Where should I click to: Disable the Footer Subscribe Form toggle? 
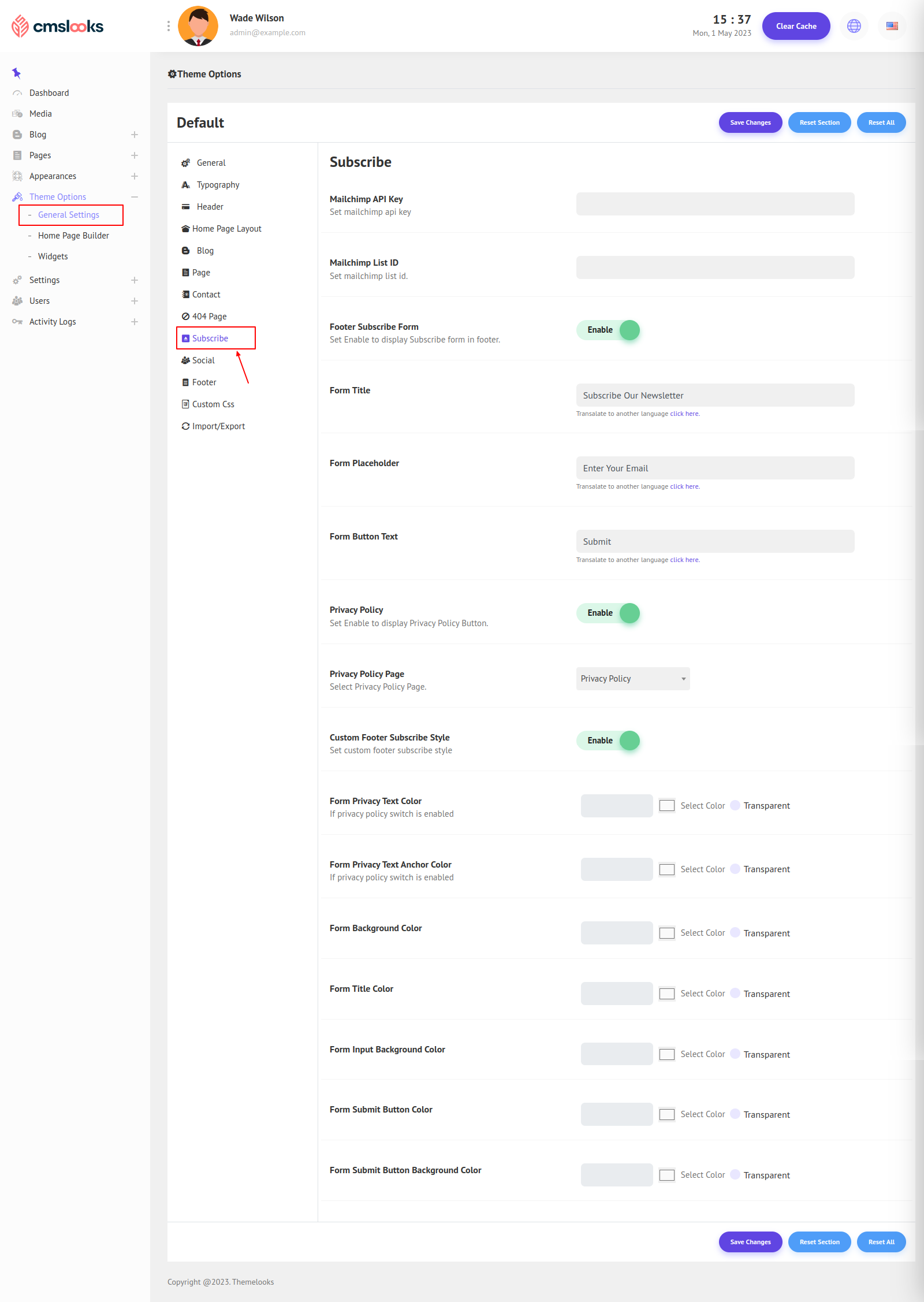[x=608, y=330]
